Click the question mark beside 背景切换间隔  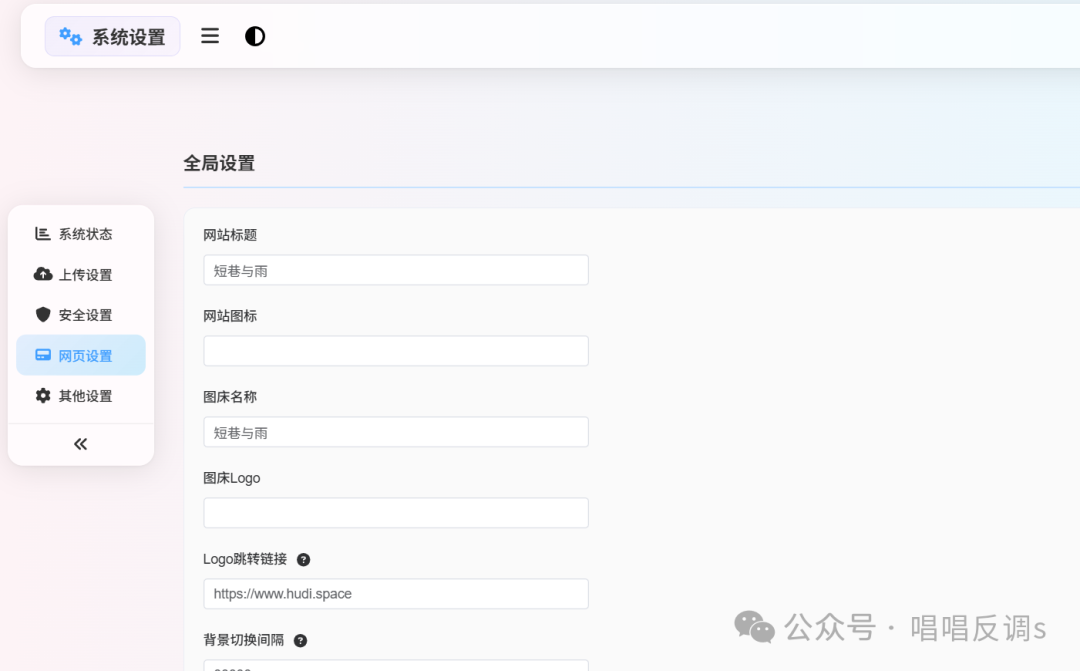tap(300, 641)
